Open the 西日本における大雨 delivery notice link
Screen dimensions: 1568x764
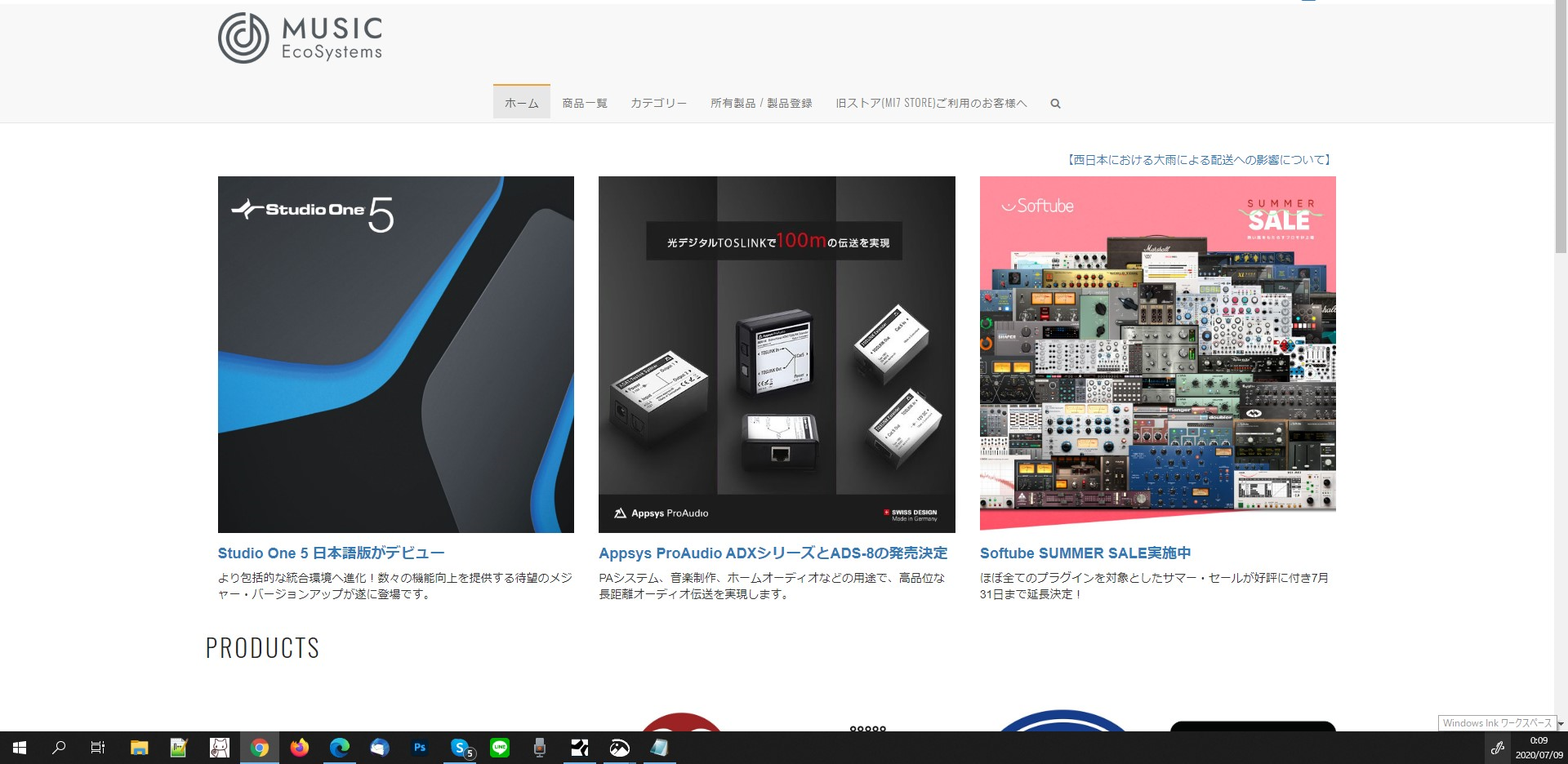point(1199,160)
